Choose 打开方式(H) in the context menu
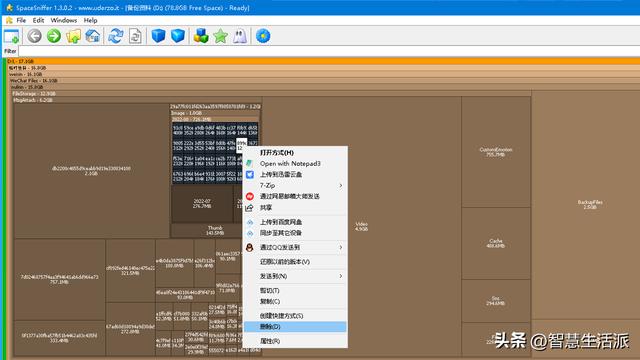This screenshot has width=640, height=360. coord(296,153)
